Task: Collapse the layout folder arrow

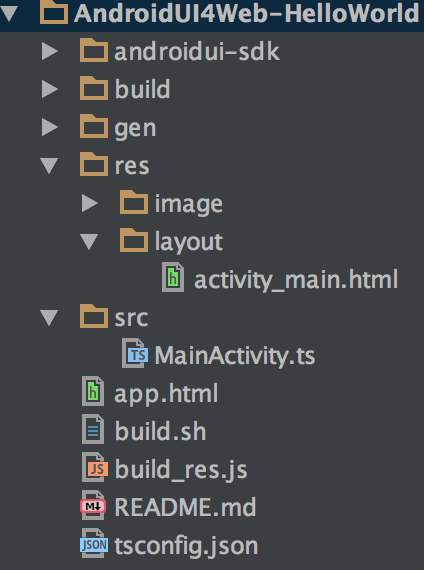Action: (x=89, y=242)
